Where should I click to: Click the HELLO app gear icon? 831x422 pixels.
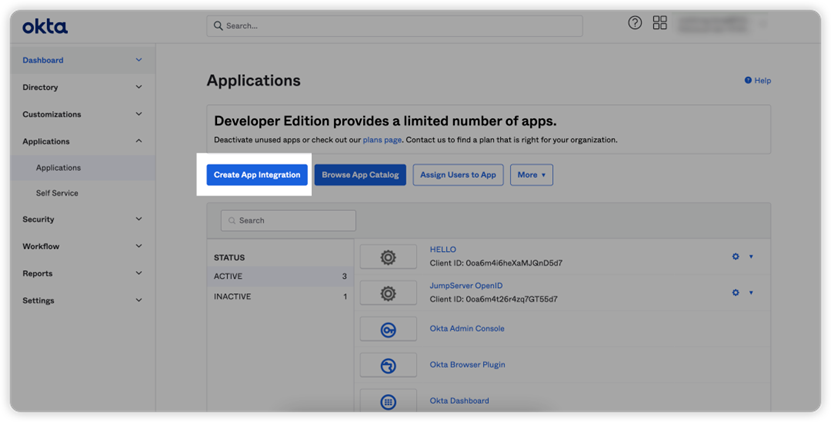pos(736,257)
